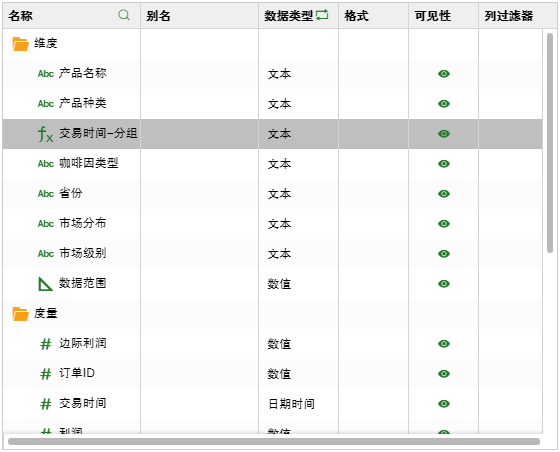
Task: Click the 度量 folder icon
Action: point(20,314)
